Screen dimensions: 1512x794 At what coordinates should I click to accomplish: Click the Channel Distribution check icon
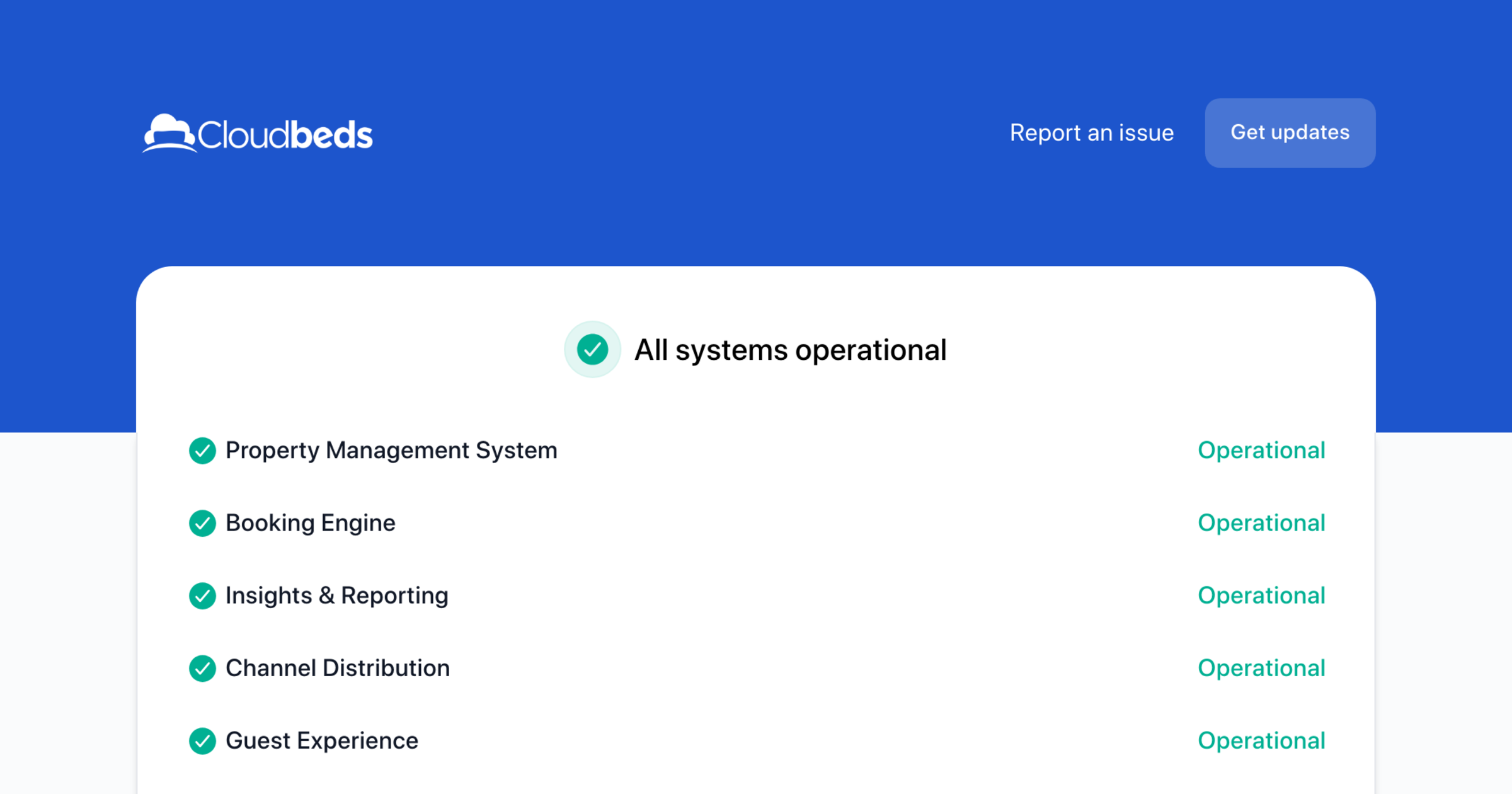(x=202, y=669)
